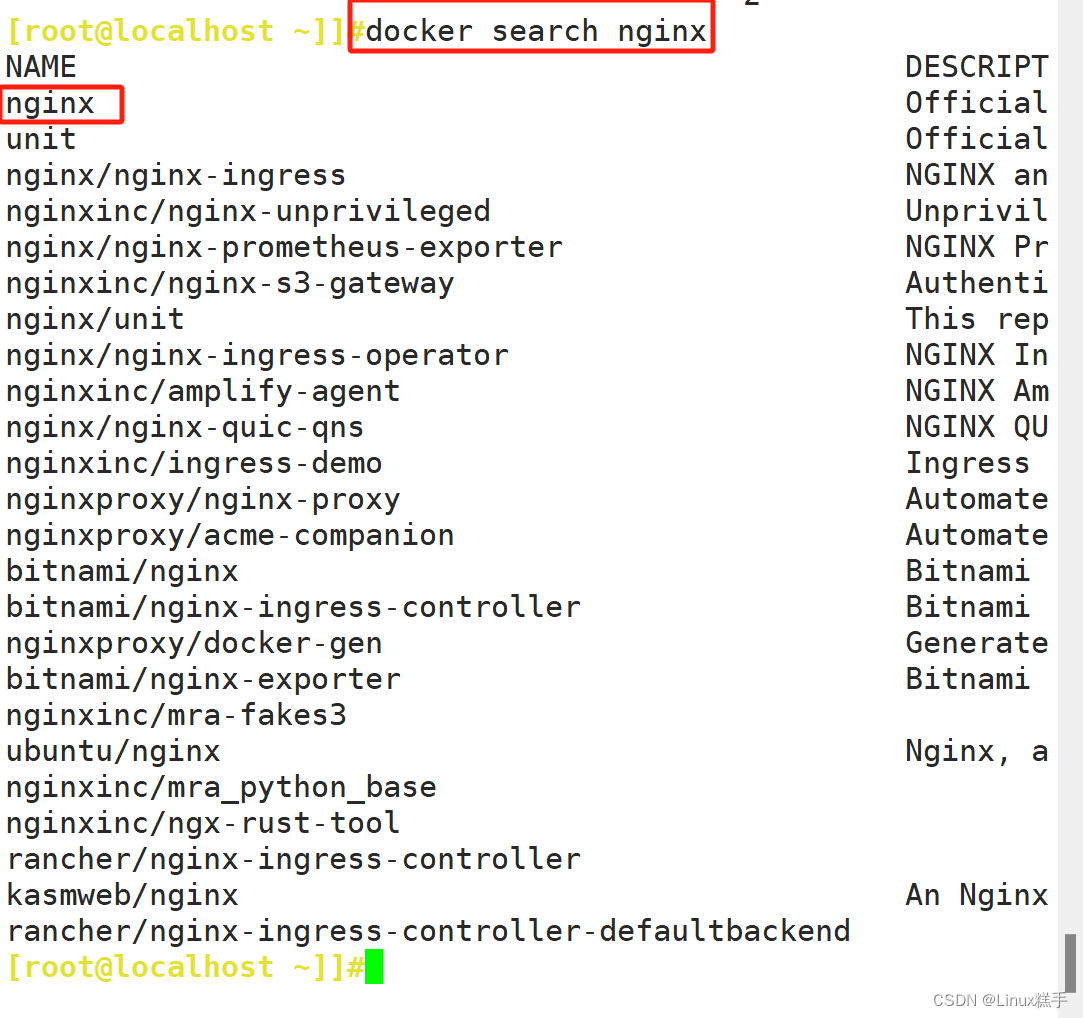Image resolution: width=1083 pixels, height=1018 pixels.
Task: Click rancher/nginx-ingress-controller-defaultbackend text
Action: 428,931
